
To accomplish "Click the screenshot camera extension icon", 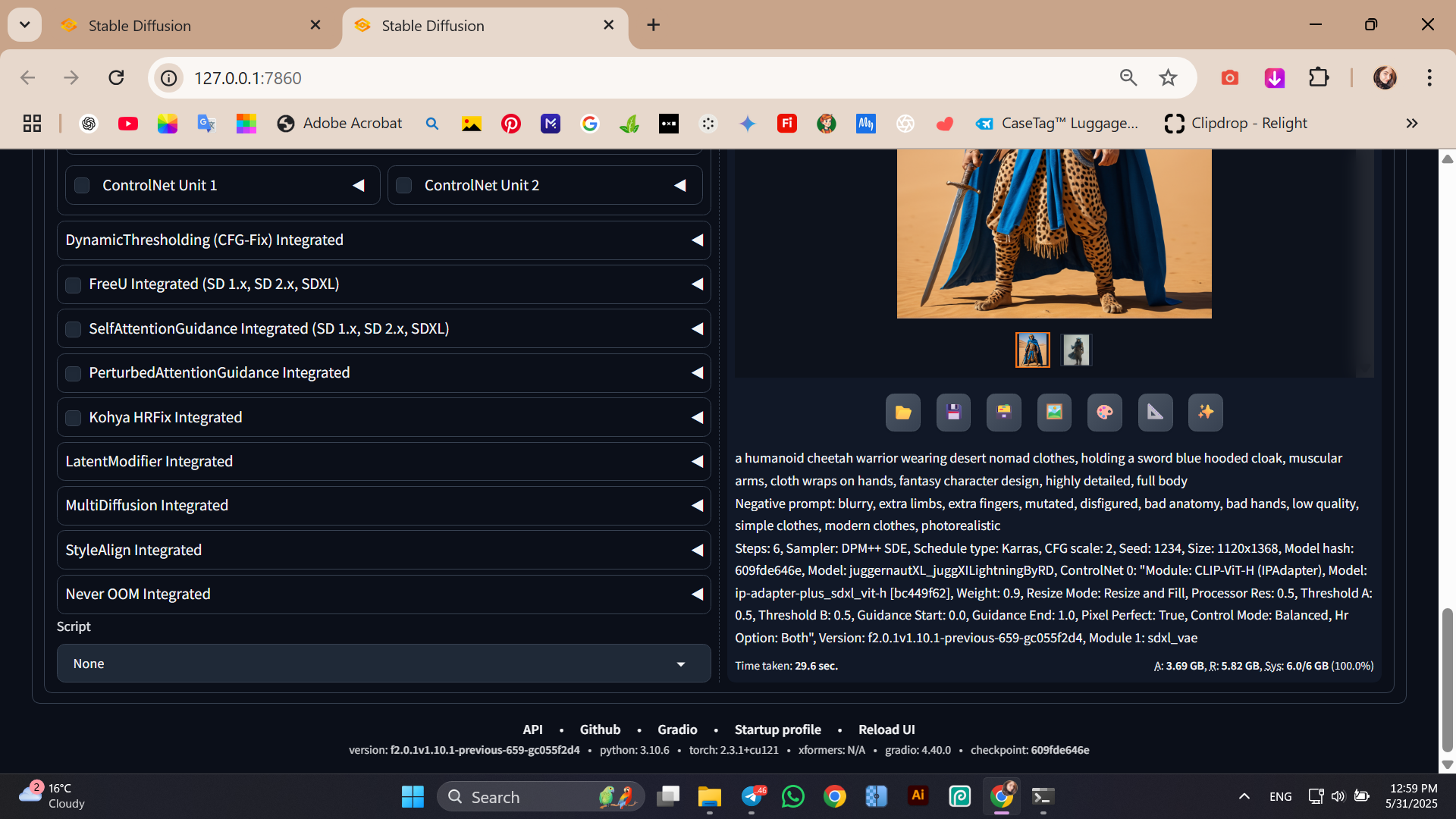I will (1229, 78).
